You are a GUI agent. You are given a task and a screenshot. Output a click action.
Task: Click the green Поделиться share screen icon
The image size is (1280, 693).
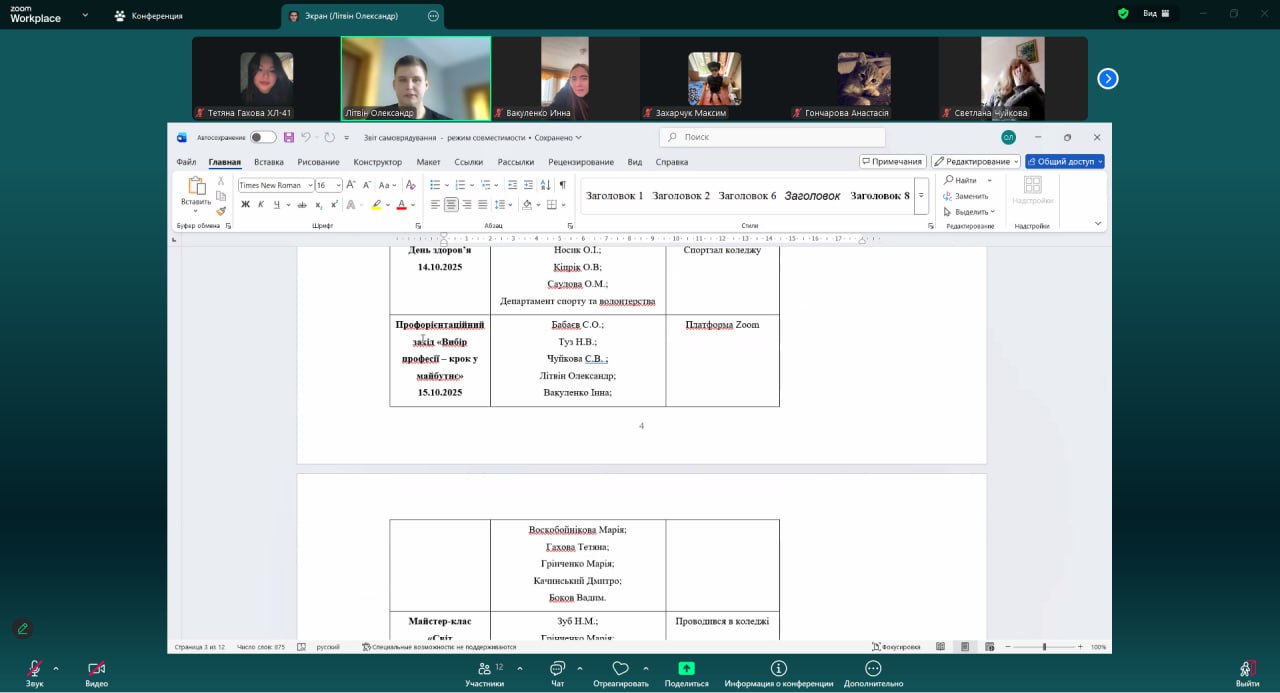click(x=686, y=668)
